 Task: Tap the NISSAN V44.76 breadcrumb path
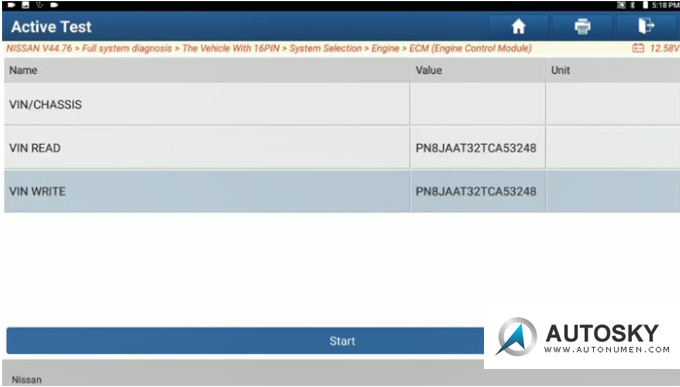[269, 48]
